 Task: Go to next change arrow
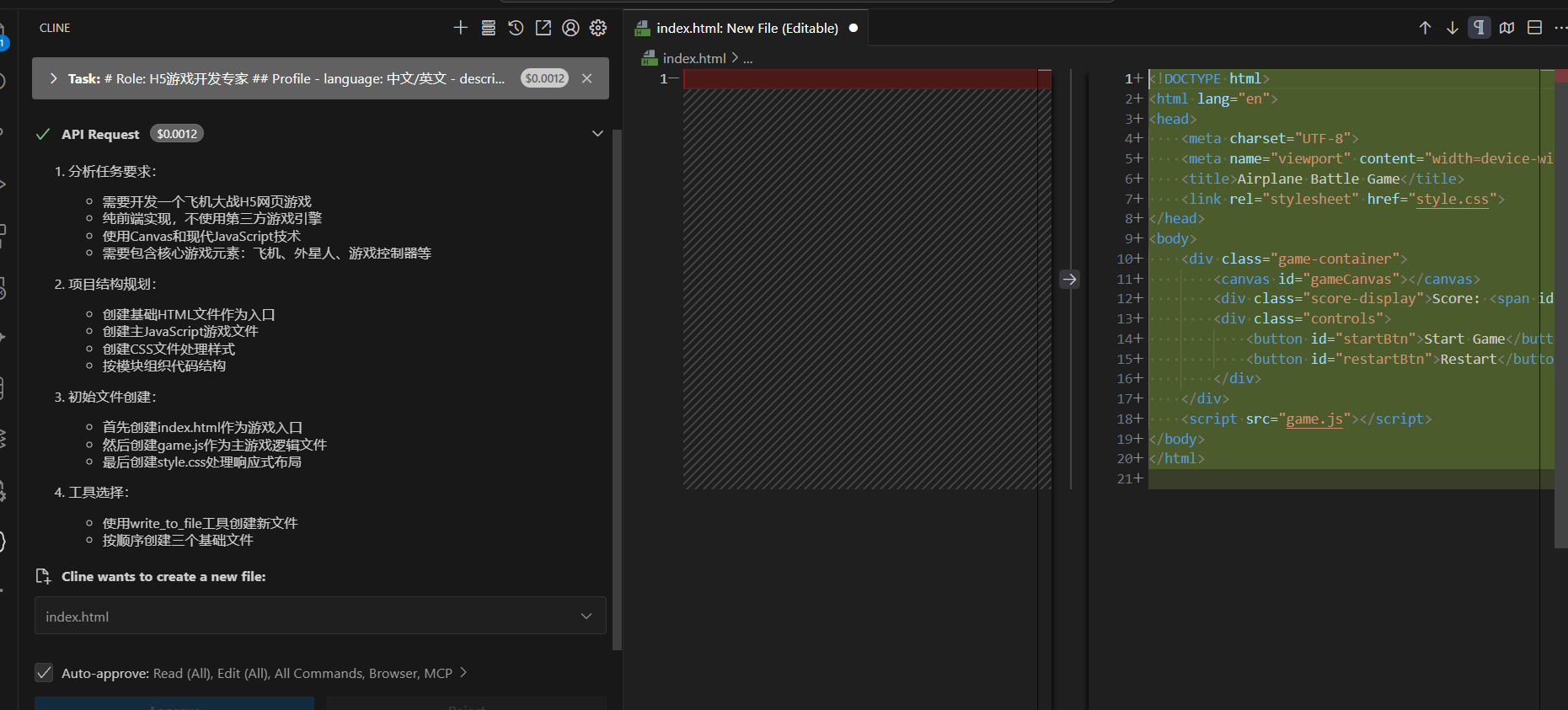pyautogui.click(x=1453, y=28)
